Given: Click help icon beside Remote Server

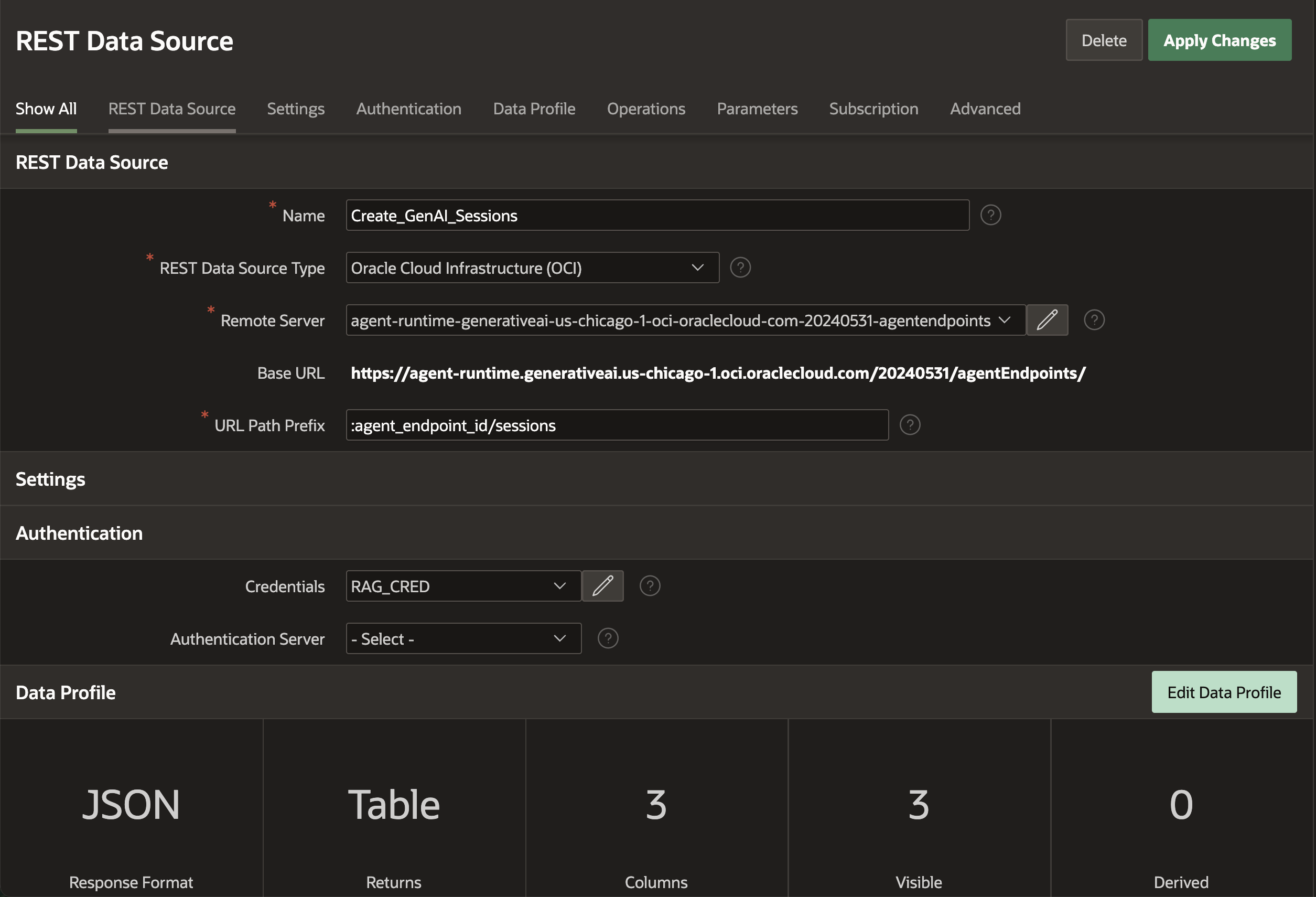Looking at the screenshot, I should [x=1094, y=320].
